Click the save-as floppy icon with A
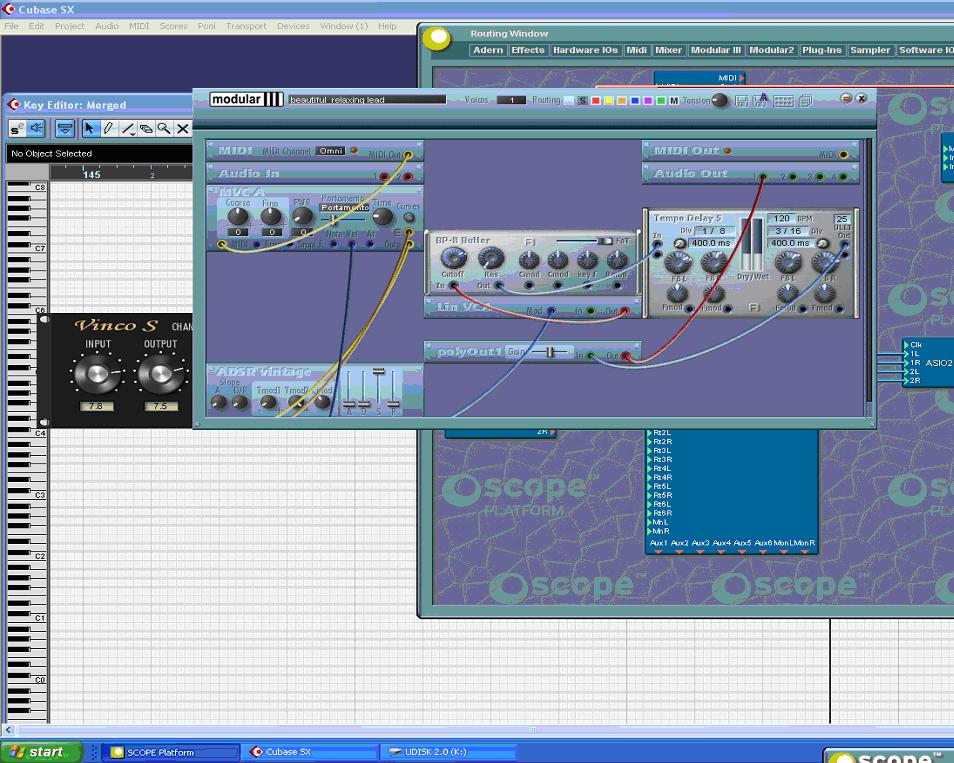This screenshot has height=763, width=954. [761, 100]
